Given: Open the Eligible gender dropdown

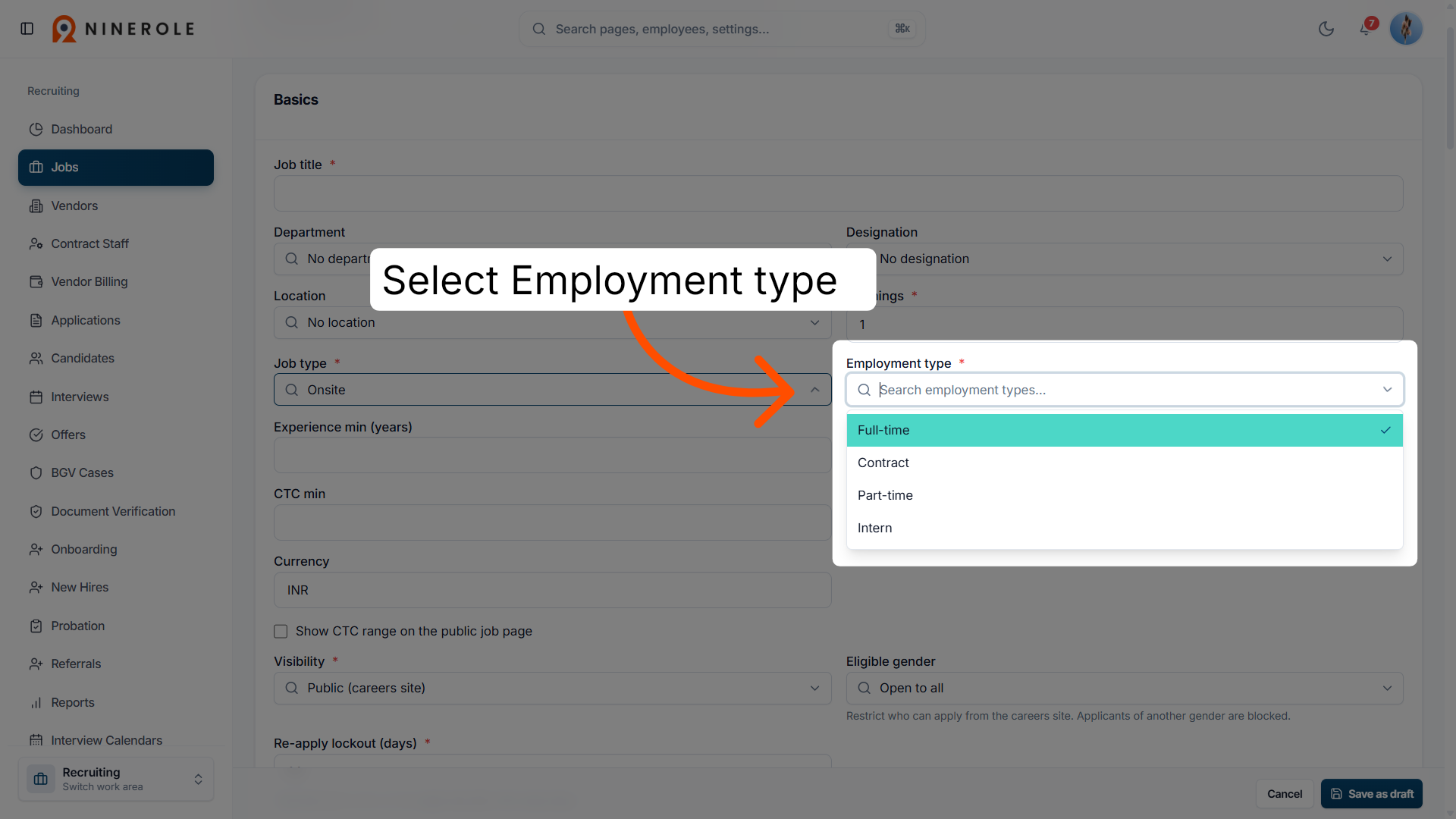Looking at the screenshot, I should [x=1125, y=688].
